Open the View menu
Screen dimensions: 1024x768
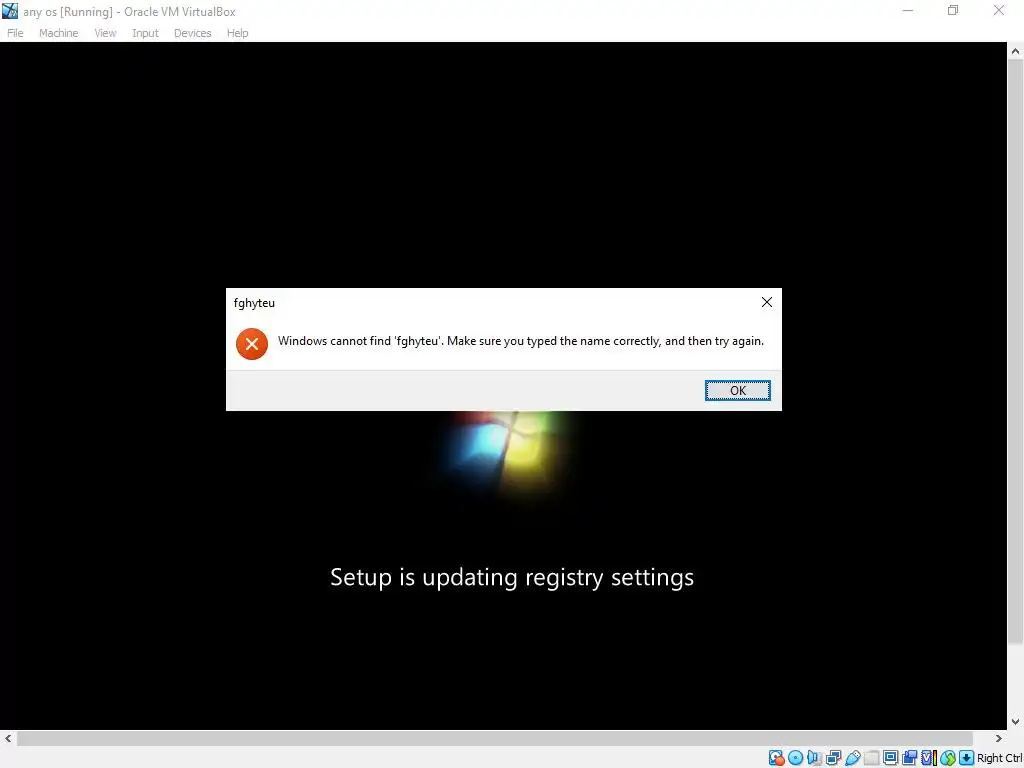pos(105,33)
